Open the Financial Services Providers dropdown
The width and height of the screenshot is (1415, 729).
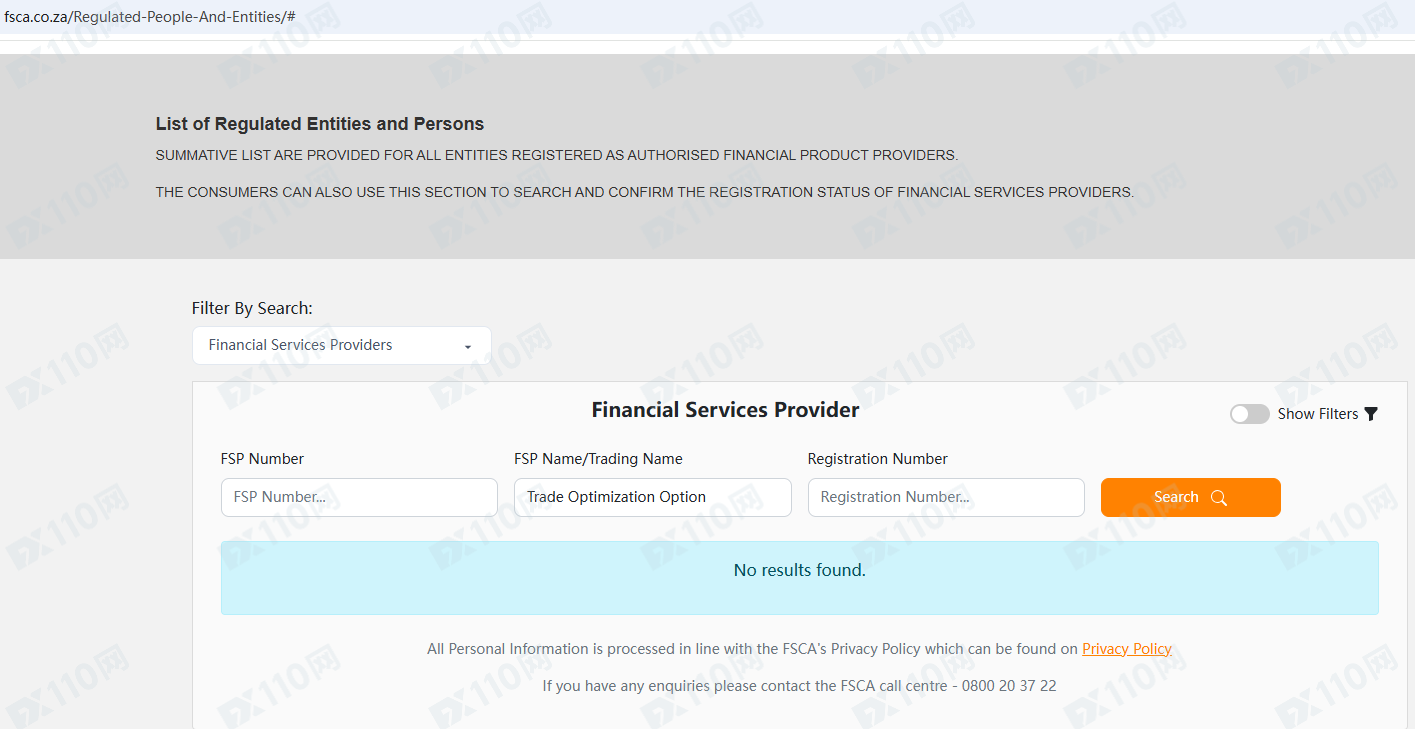pyautogui.click(x=341, y=345)
